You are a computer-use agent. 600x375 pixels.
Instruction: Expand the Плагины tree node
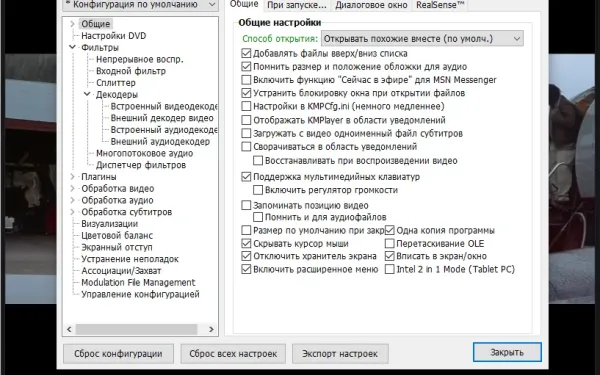[x=72, y=177]
